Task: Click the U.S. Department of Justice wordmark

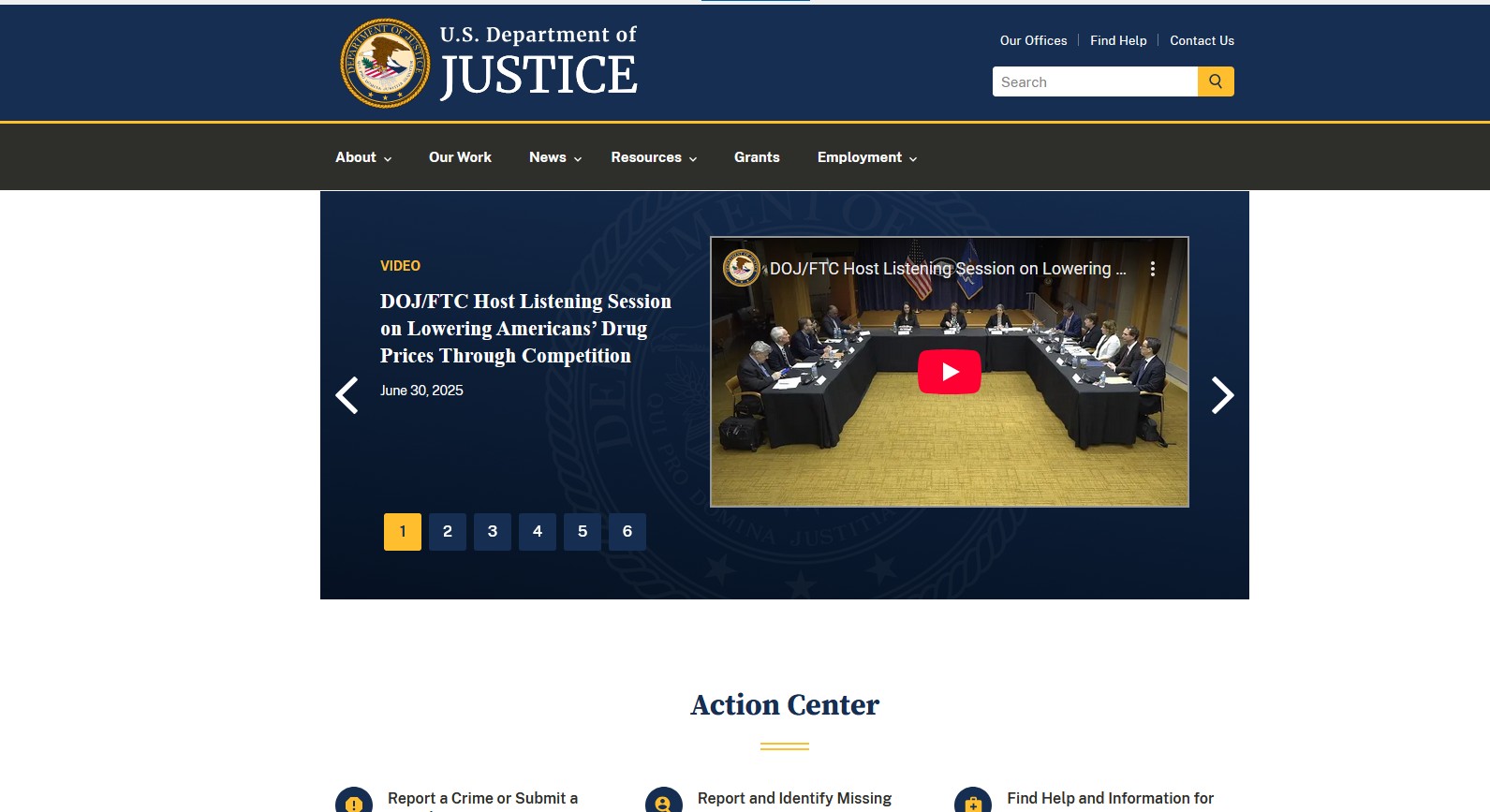Action: tap(538, 62)
